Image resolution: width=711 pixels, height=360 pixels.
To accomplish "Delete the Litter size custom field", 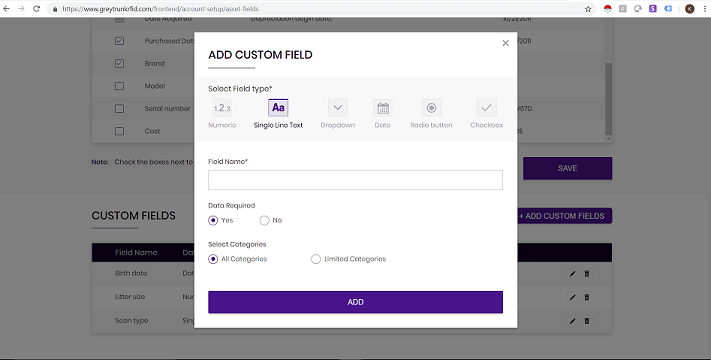I will click(587, 297).
